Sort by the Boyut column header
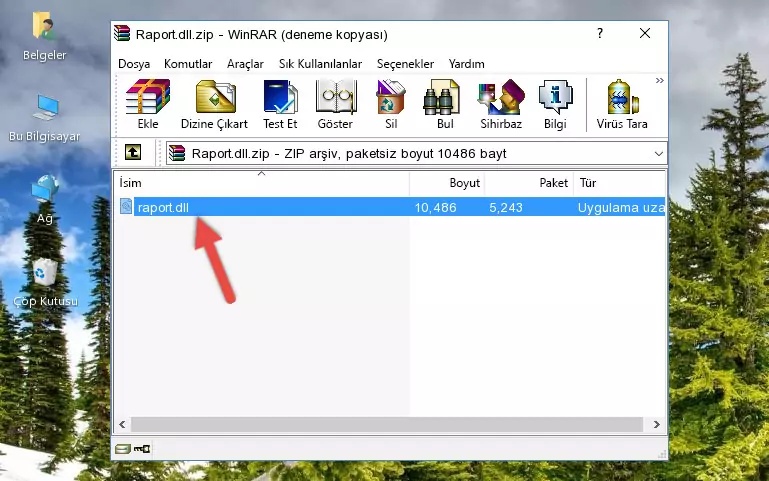Viewport: 769px width, 481px height. [x=447, y=182]
